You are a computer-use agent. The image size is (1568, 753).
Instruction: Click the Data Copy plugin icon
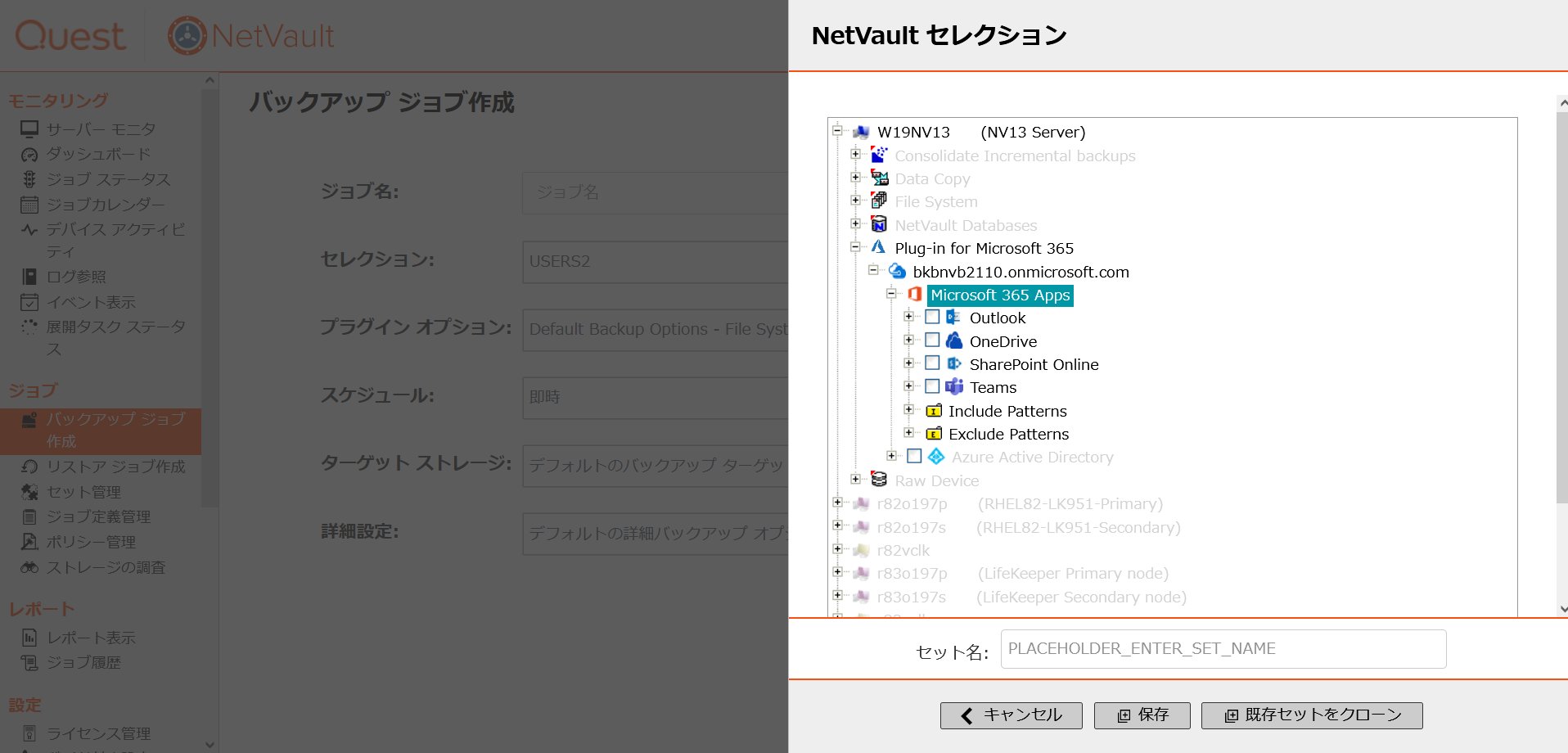point(879,178)
